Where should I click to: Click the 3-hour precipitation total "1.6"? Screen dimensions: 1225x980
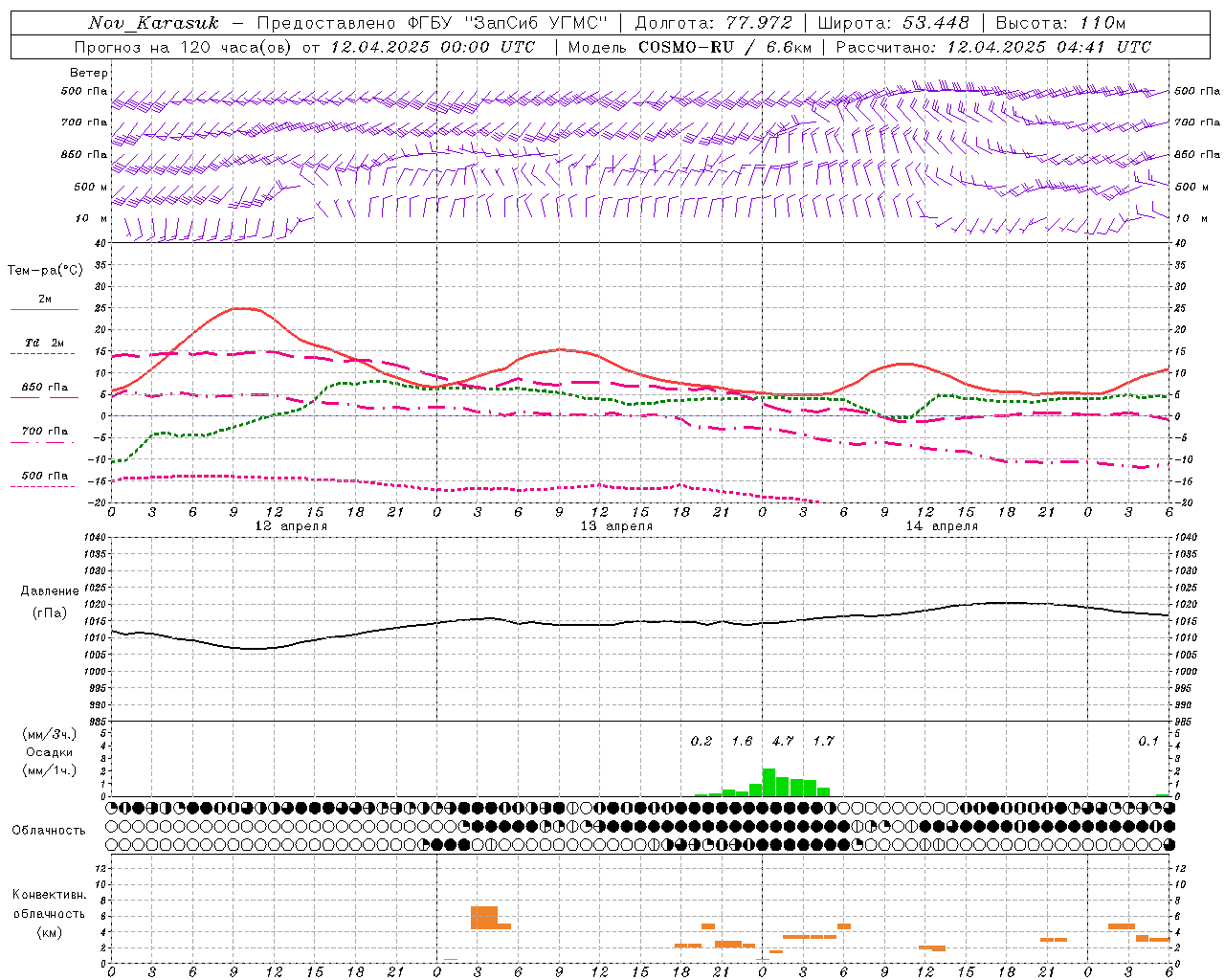[x=742, y=741]
